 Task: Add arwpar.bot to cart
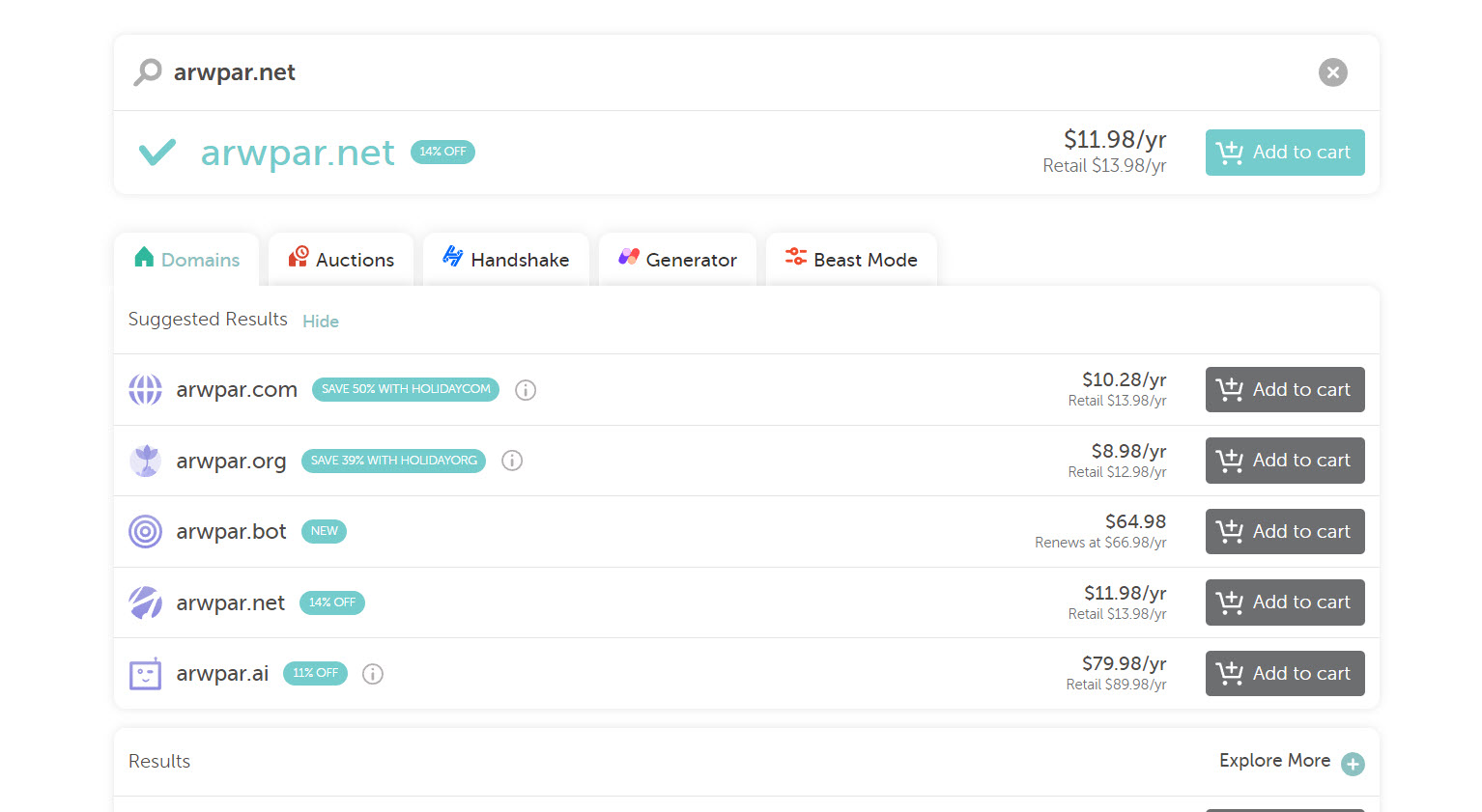click(x=1284, y=532)
